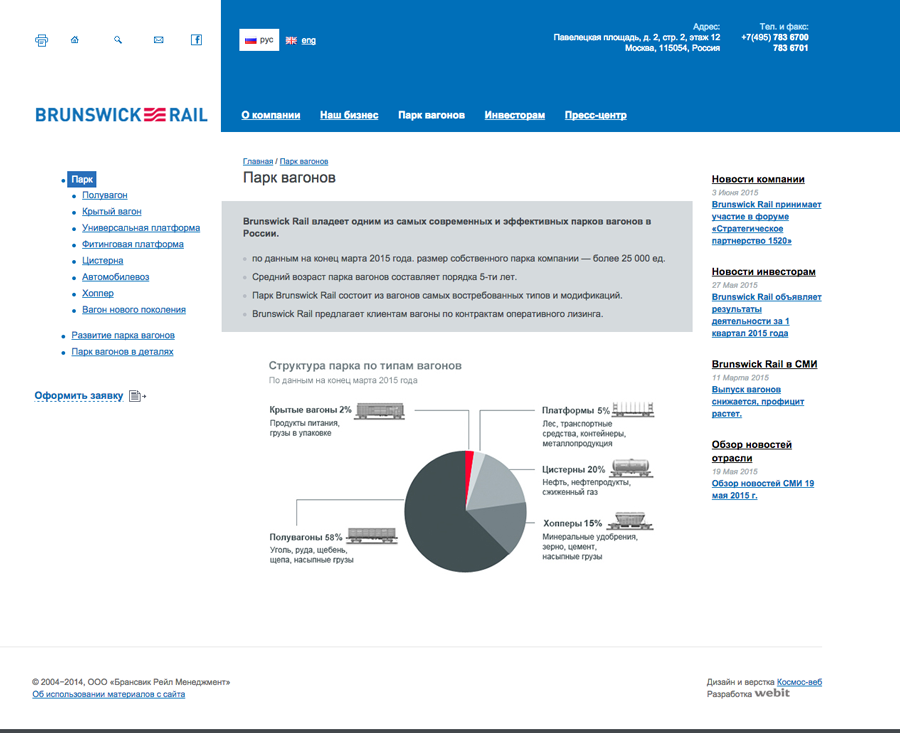Click Парк вагонов breadcrumb link
Image resolution: width=900 pixels, height=733 pixels.
pyautogui.click(x=304, y=161)
